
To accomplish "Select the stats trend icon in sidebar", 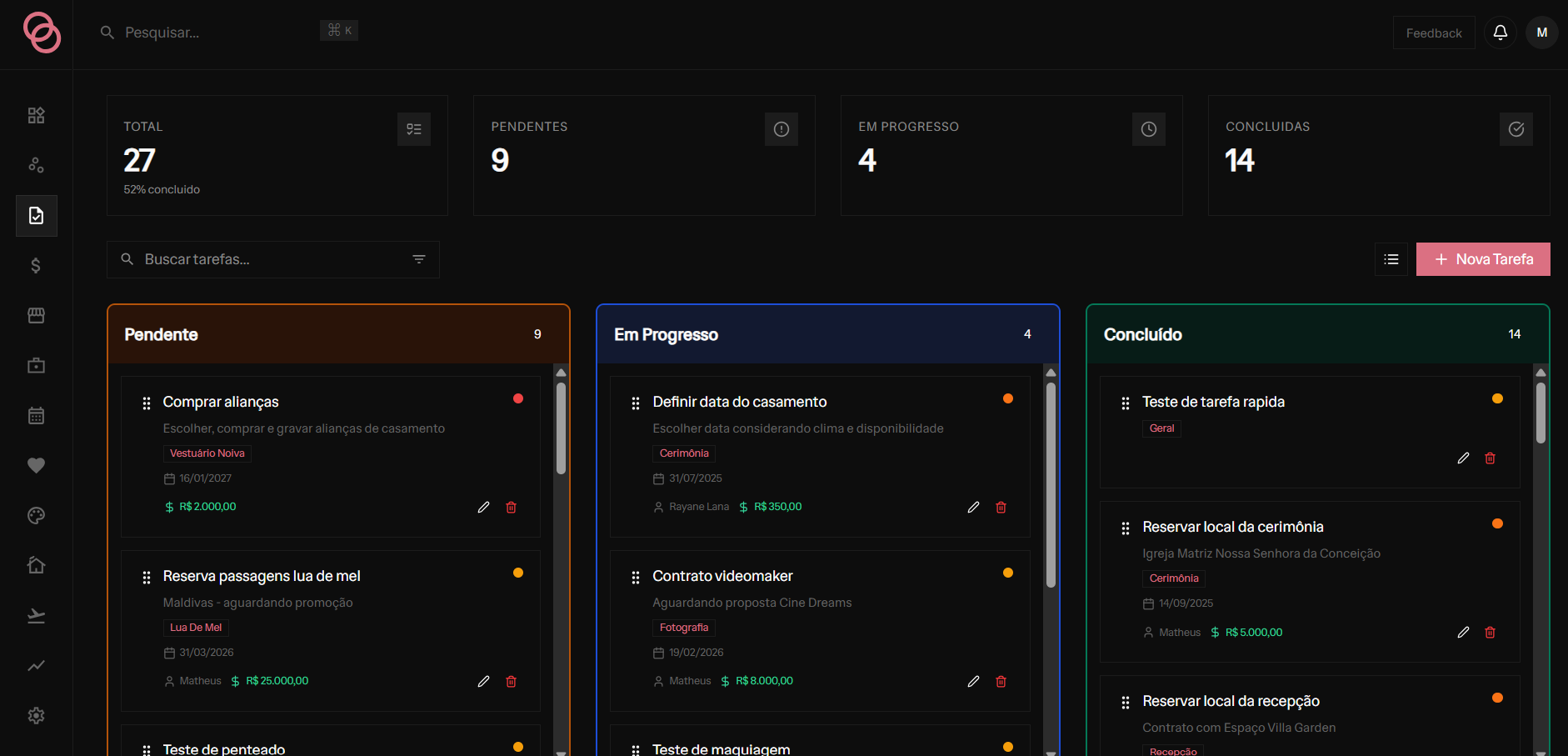I will (x=36, y=665).
